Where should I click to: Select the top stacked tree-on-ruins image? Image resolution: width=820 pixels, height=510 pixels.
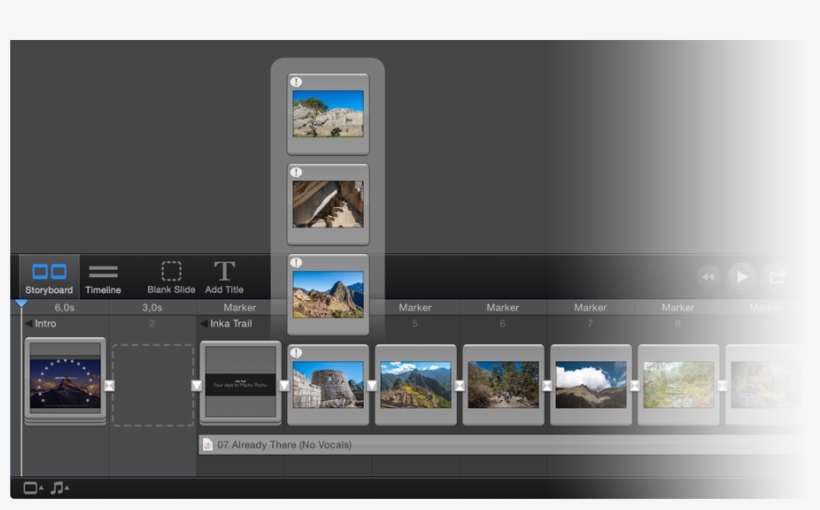(x=328, y=114)
